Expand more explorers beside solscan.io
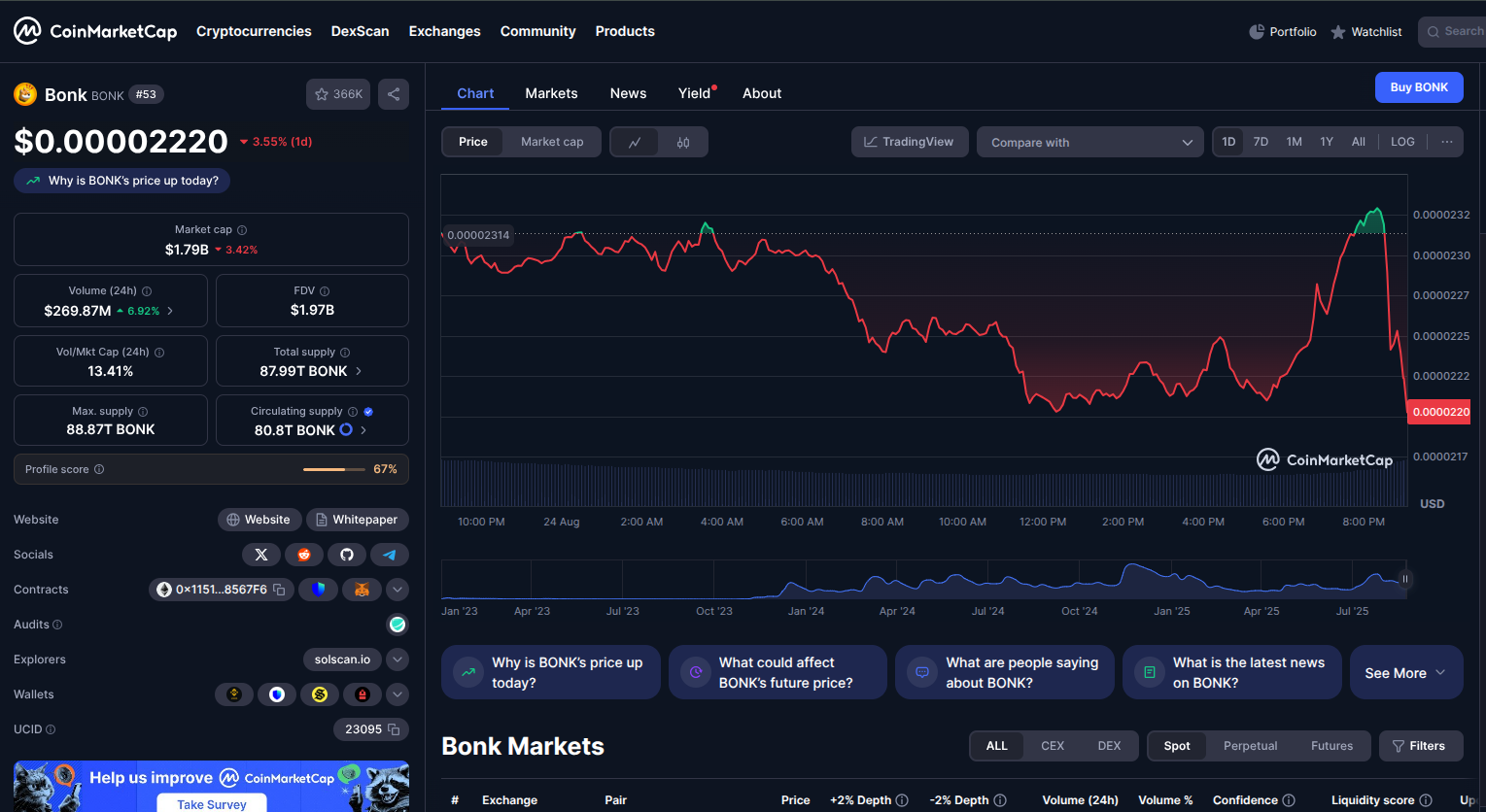The image size is (1486, 812). pos(397,660)
